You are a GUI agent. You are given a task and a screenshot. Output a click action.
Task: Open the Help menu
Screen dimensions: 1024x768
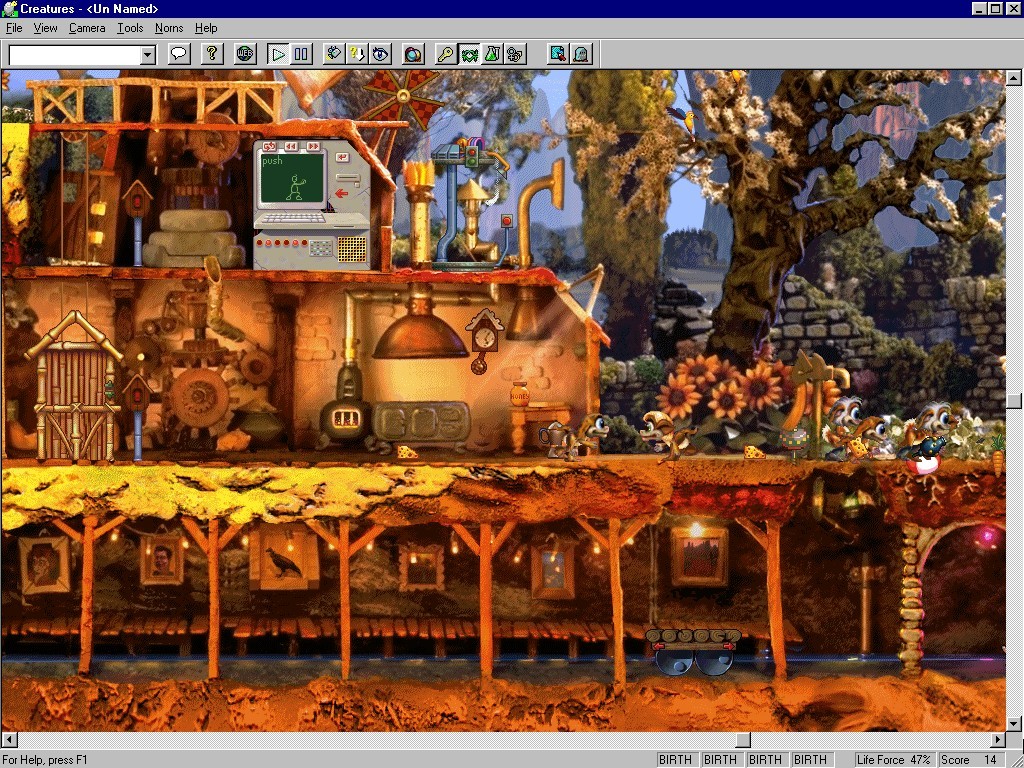click(x=206, y=28)
